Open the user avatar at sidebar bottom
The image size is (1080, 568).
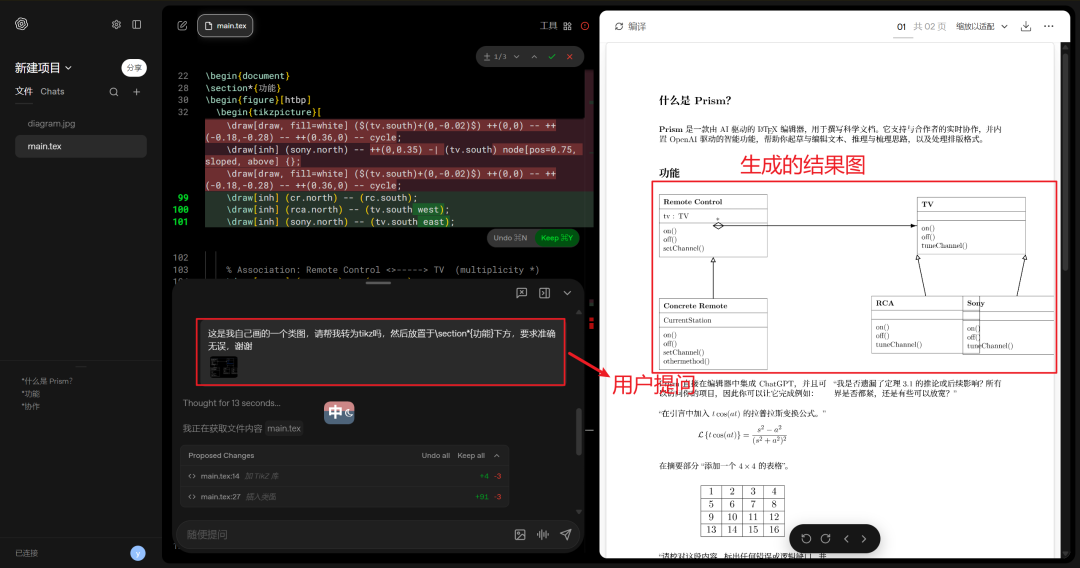click(138, 553)
